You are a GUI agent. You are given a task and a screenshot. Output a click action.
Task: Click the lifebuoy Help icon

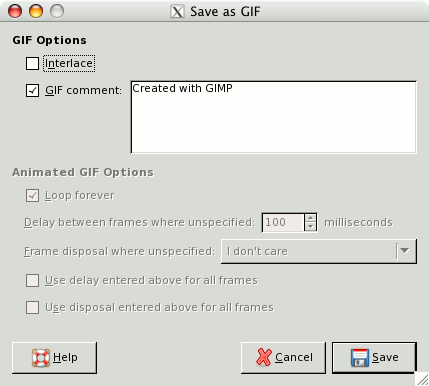pyautogui.click(x=41, y=358)
